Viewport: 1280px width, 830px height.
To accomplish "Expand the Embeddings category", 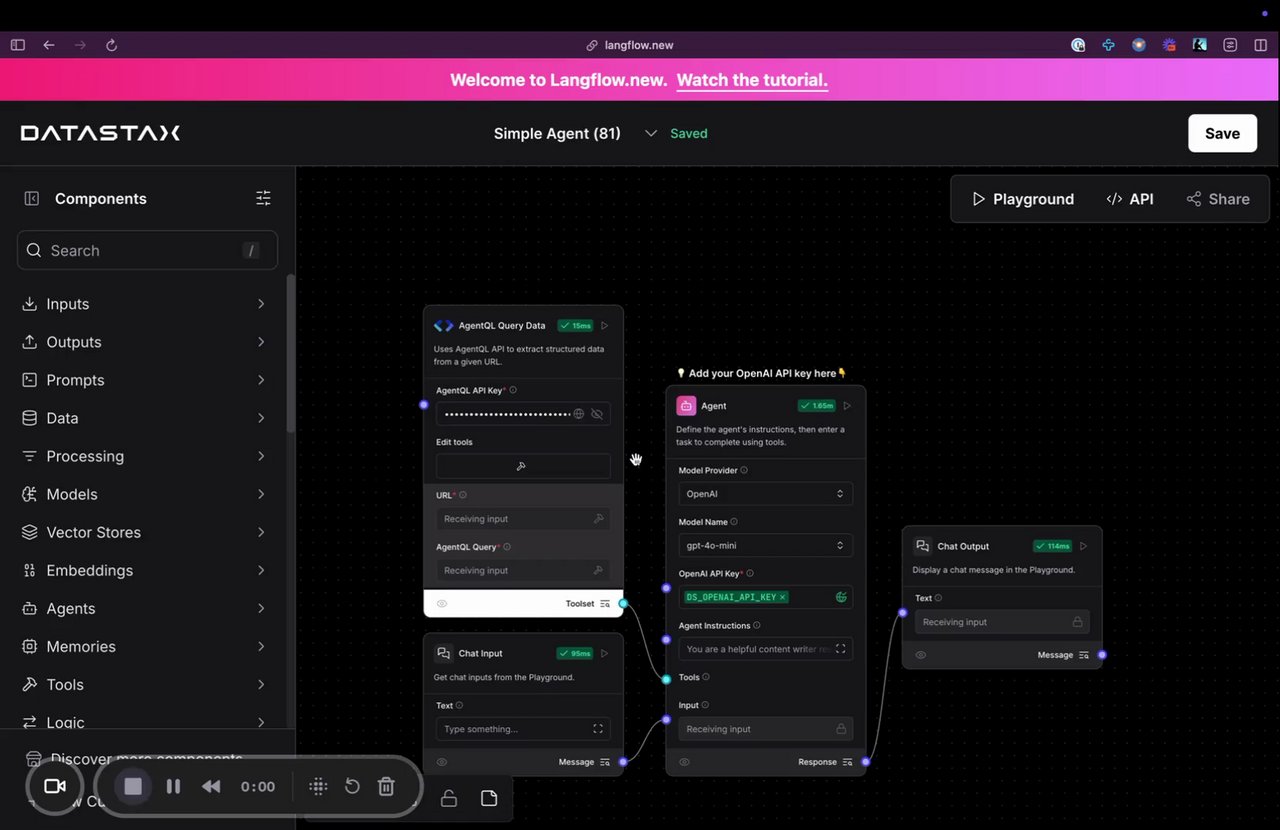I will pos(145,570).
